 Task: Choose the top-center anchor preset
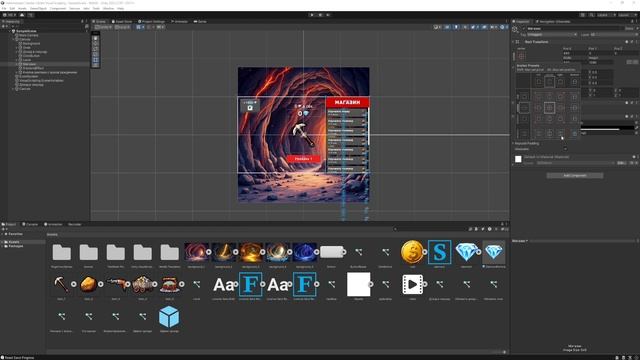[x=549, y=97]
